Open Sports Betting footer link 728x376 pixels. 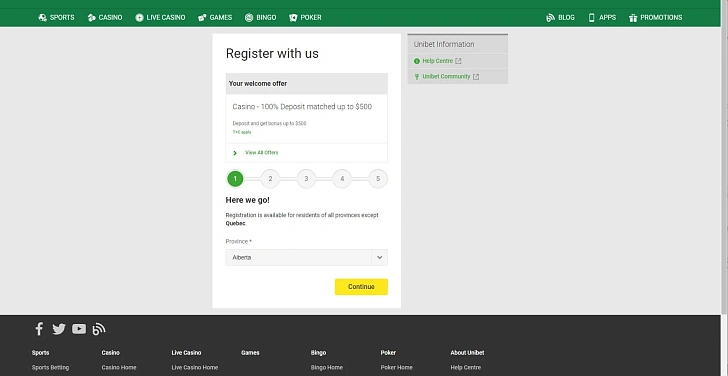point(50,368)
